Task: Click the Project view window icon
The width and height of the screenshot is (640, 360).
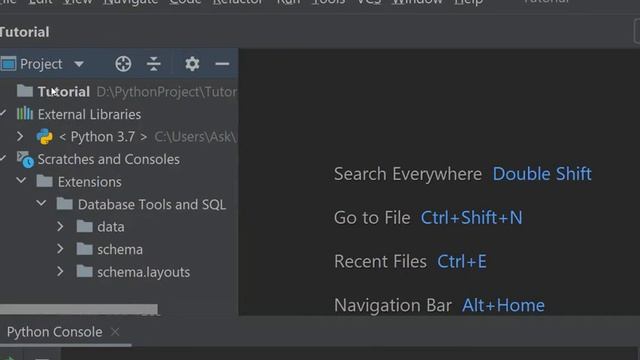Action: 8,64
